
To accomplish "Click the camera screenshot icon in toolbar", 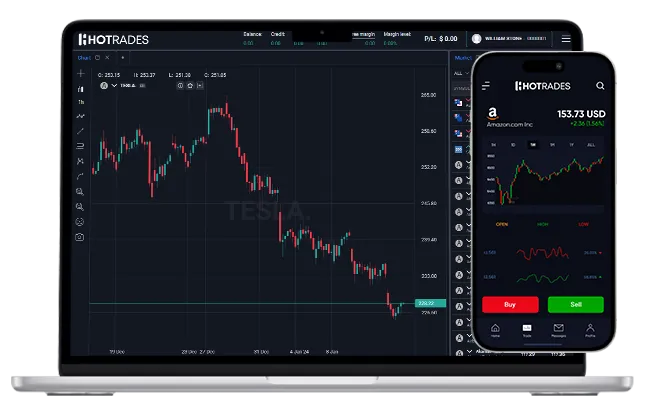I will pyautogui.click(x=80, y=236).
